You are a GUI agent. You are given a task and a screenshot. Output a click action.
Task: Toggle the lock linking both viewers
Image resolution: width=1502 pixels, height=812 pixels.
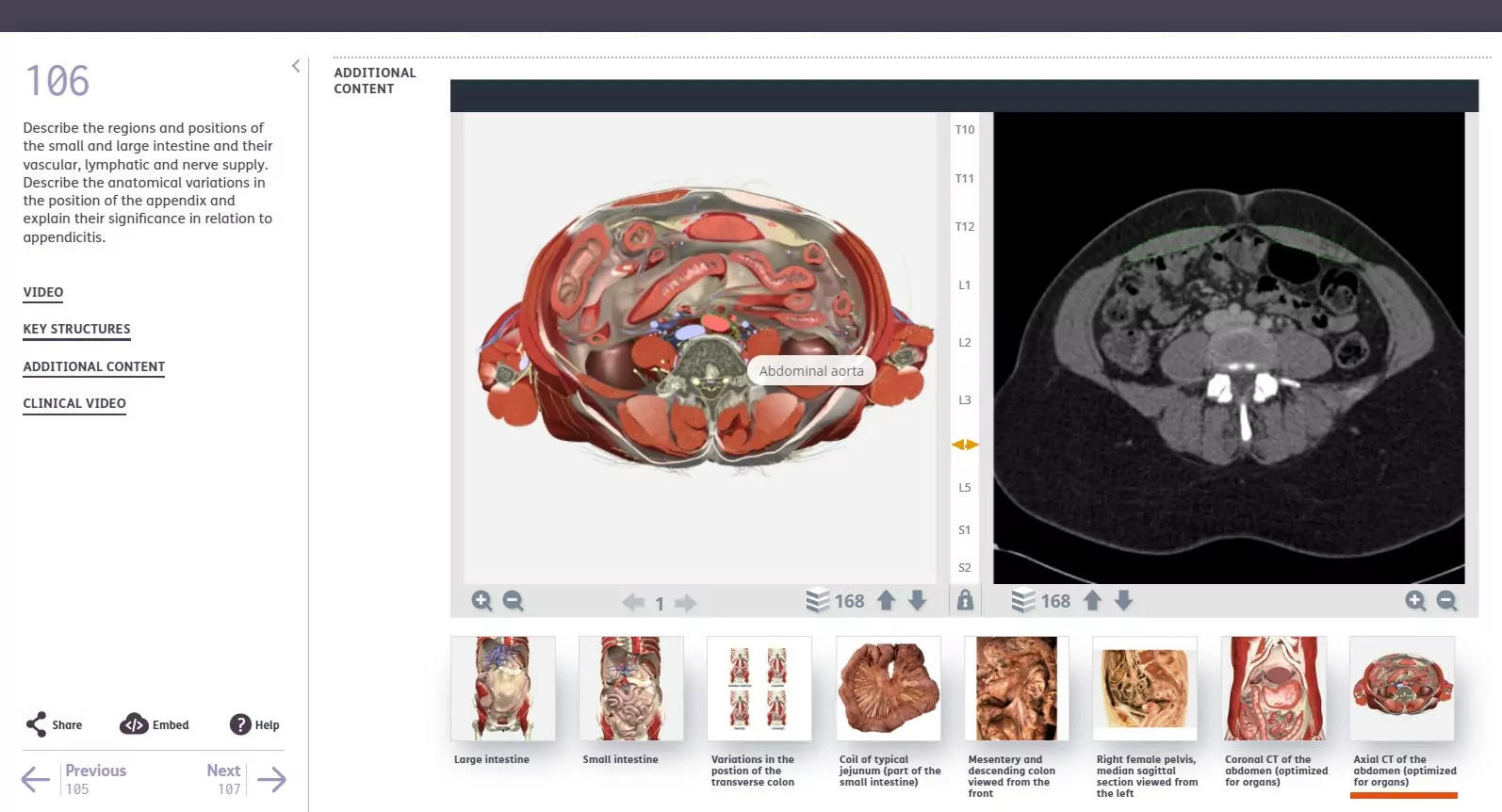point(965,600)
